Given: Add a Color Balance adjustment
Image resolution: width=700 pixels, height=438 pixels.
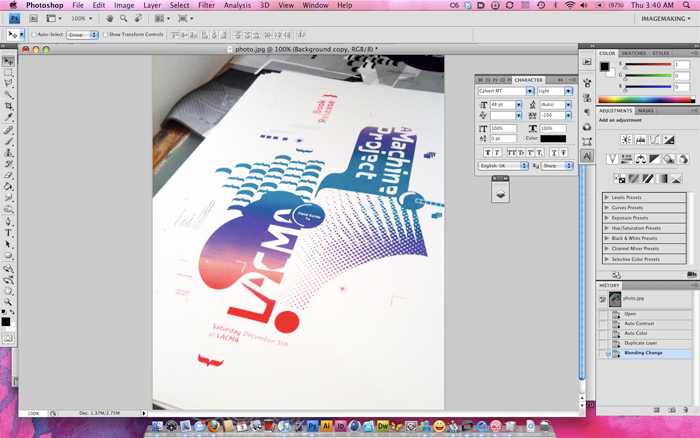Looking at the screenshot, I should pyautogui.click(x=640, y=159).
